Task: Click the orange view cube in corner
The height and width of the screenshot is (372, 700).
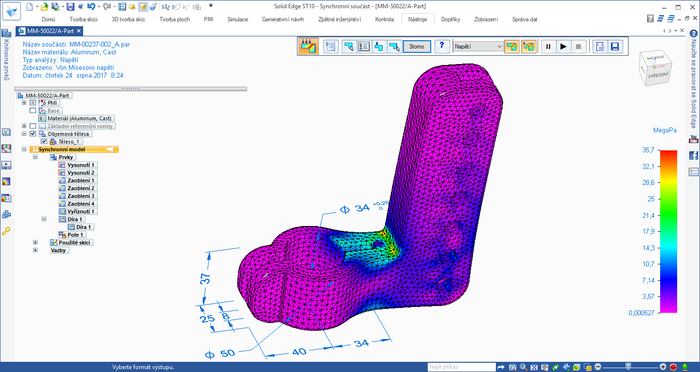Action: (x=656, y=68)
